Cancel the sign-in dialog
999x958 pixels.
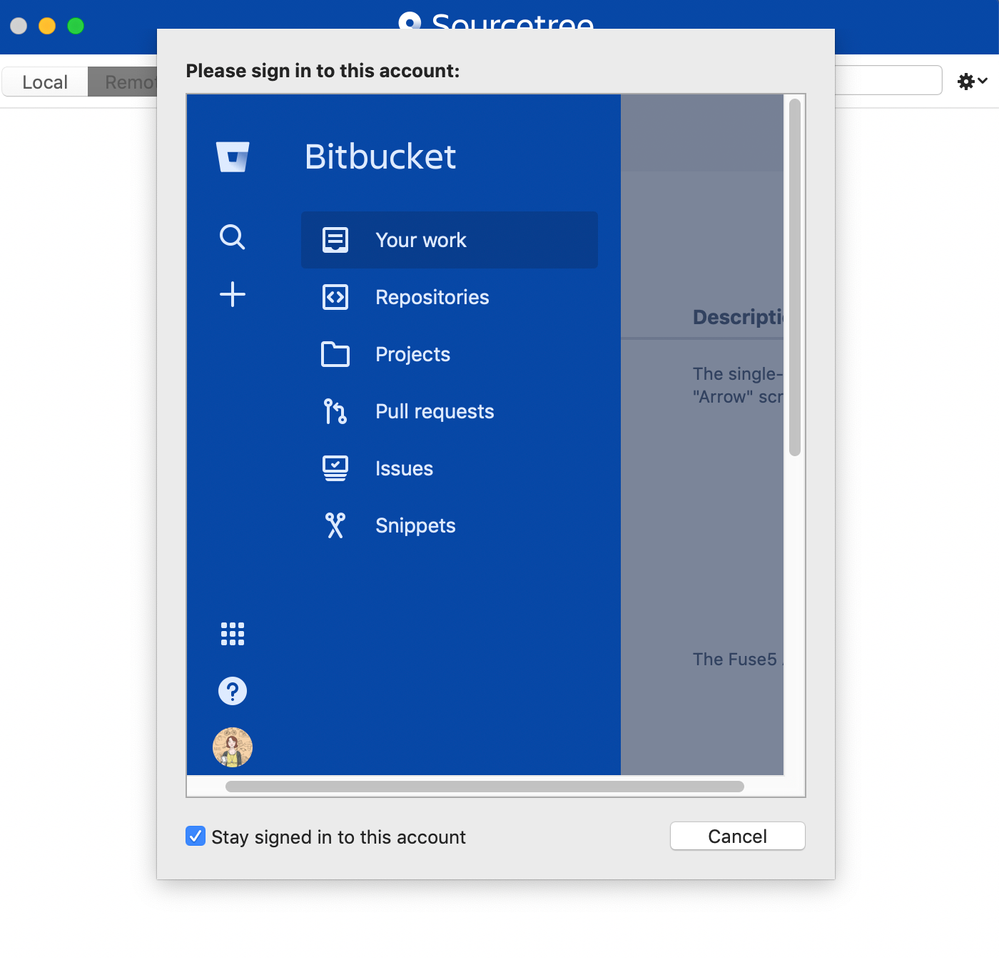[x=737, y=836]
